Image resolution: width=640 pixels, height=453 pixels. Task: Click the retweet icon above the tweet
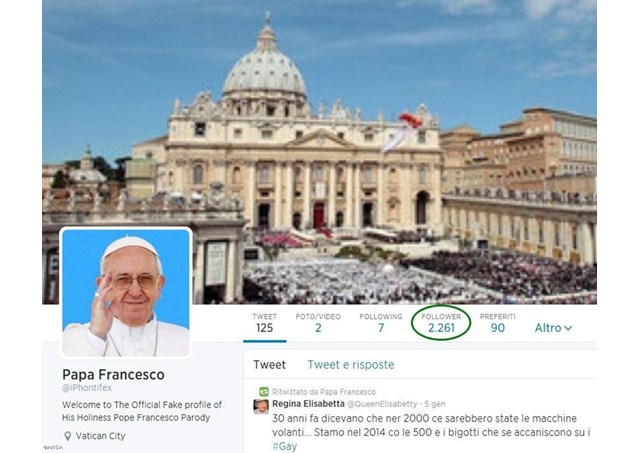(264, 392)
